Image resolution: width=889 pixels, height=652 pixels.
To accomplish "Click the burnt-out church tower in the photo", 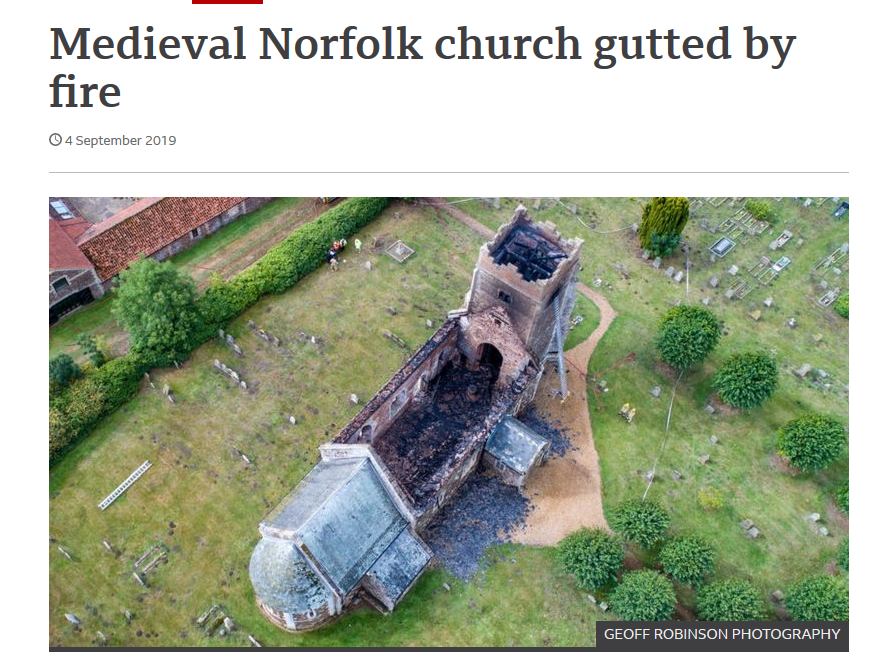I will [524, 278].
